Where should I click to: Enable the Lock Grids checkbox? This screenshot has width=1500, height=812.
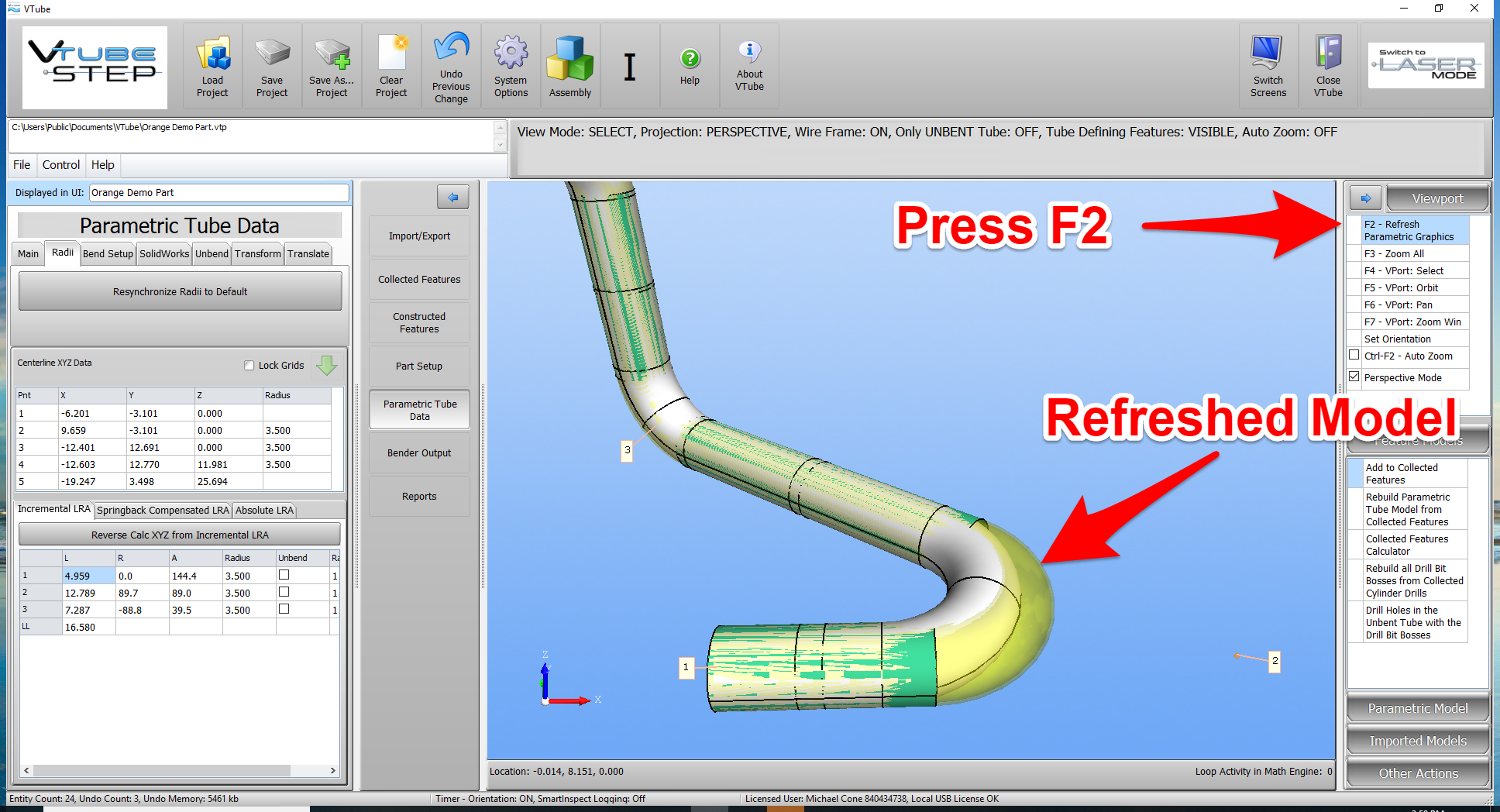point(249,366)
